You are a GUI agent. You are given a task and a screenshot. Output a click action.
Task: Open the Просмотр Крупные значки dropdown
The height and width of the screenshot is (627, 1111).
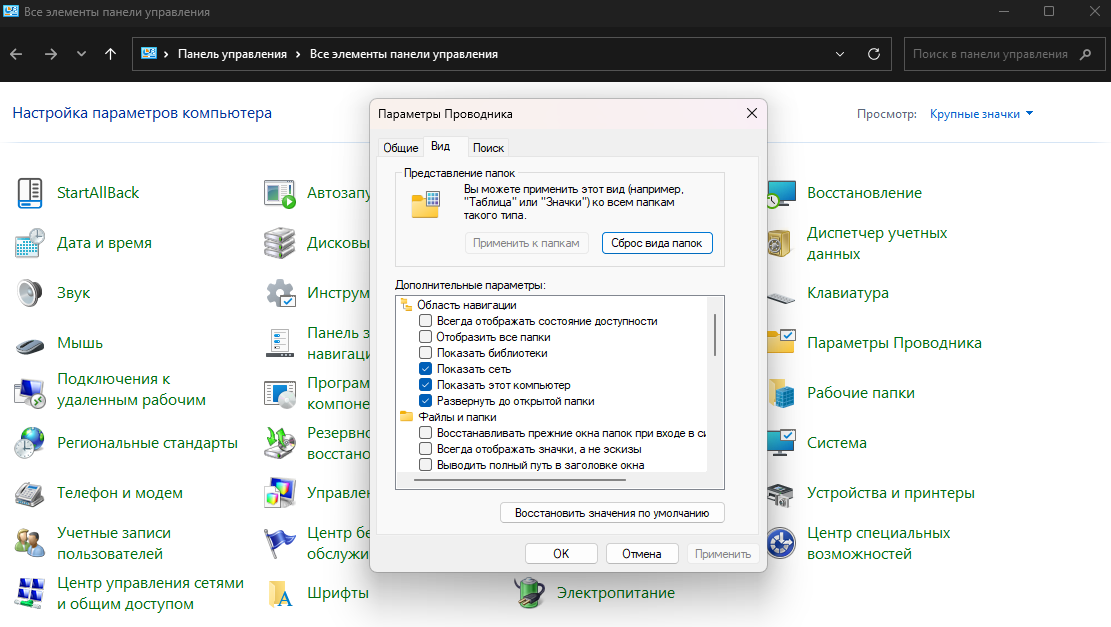(981, 114)
